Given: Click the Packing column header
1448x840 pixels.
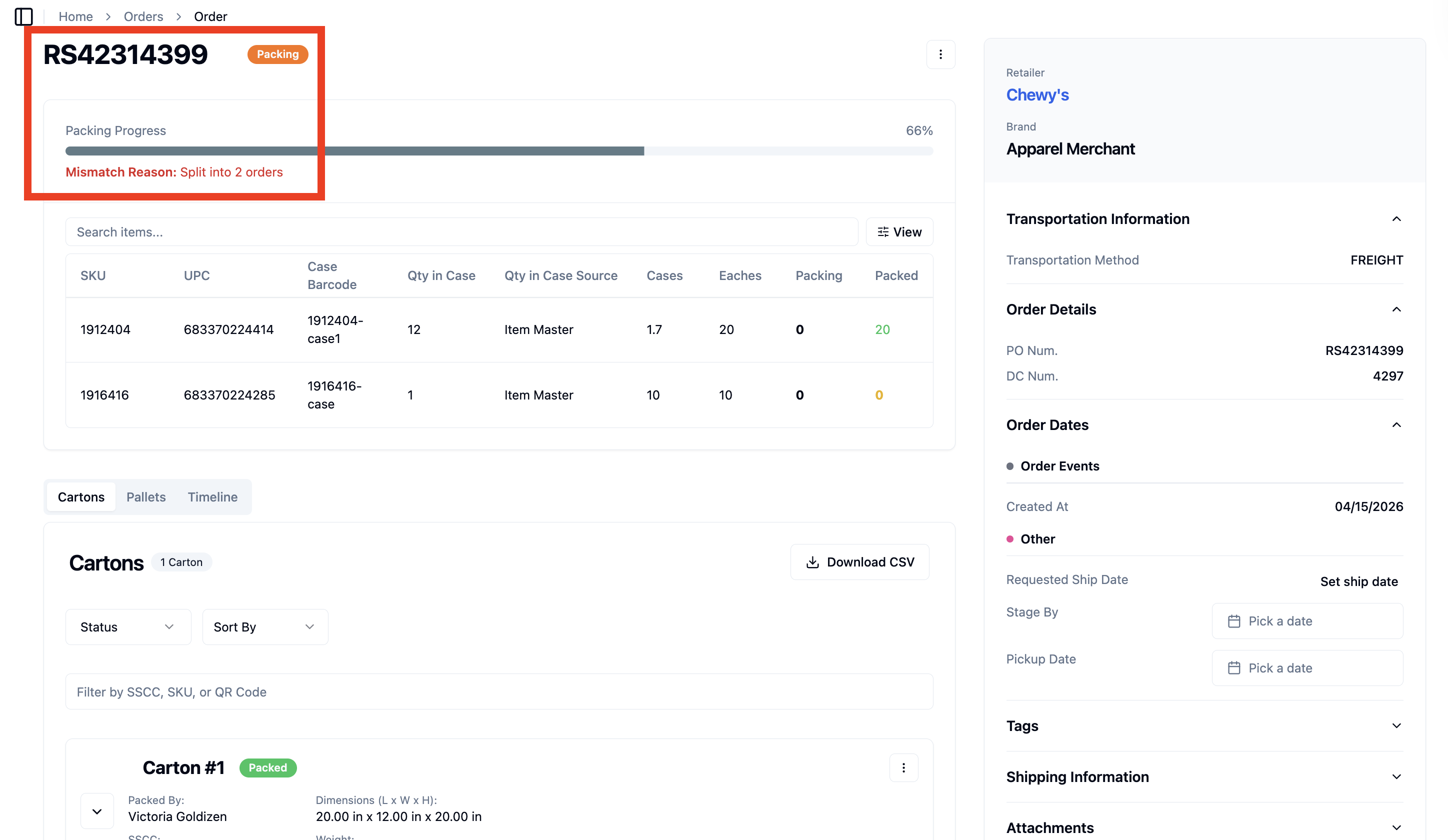Looking at the screenshot, I should [x=819, y=276].
